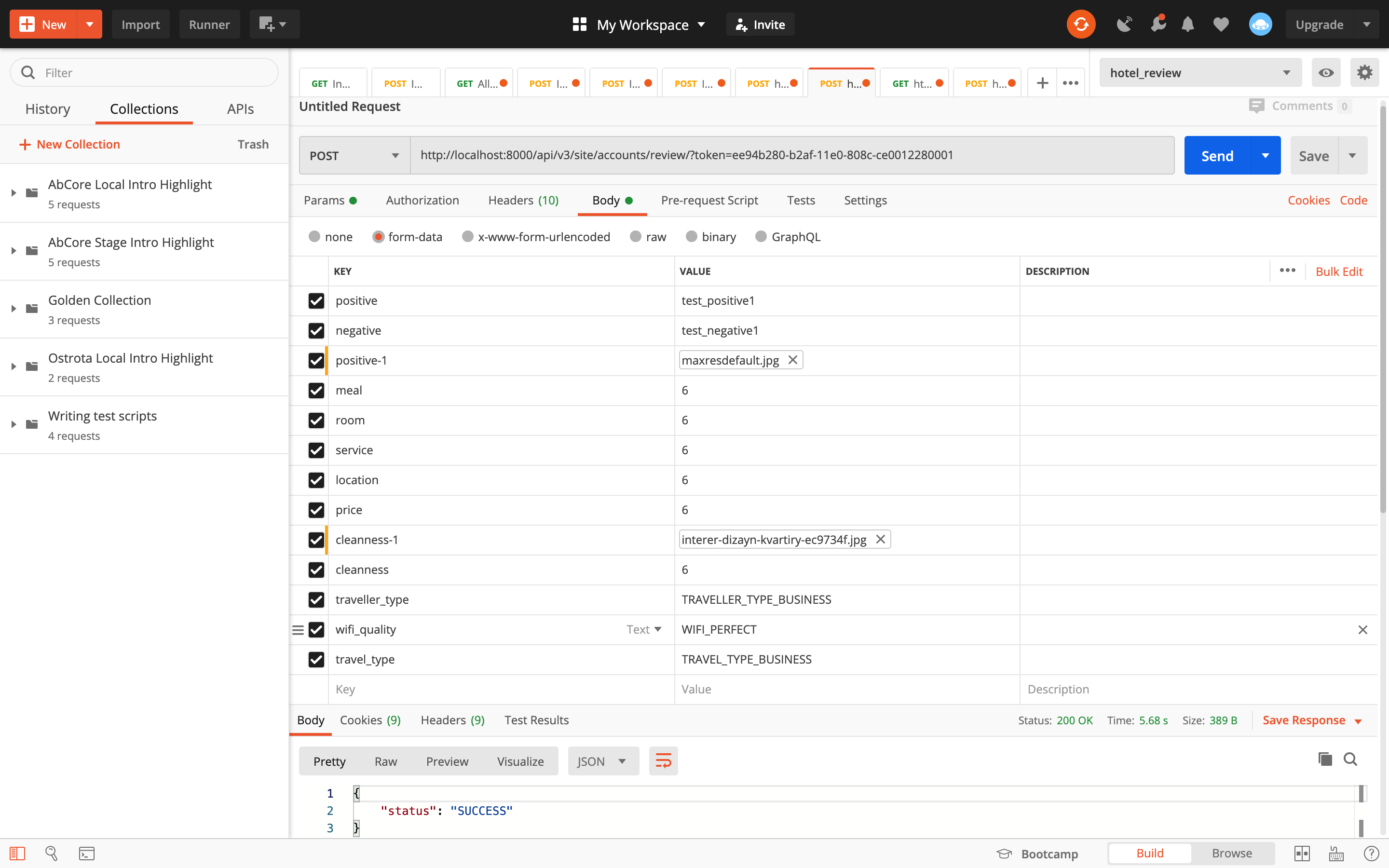This screenshot has width=1389, height=868.
Task: Switch to two pane view icon
Action: pyautogui.click(x=1302, y=853)
